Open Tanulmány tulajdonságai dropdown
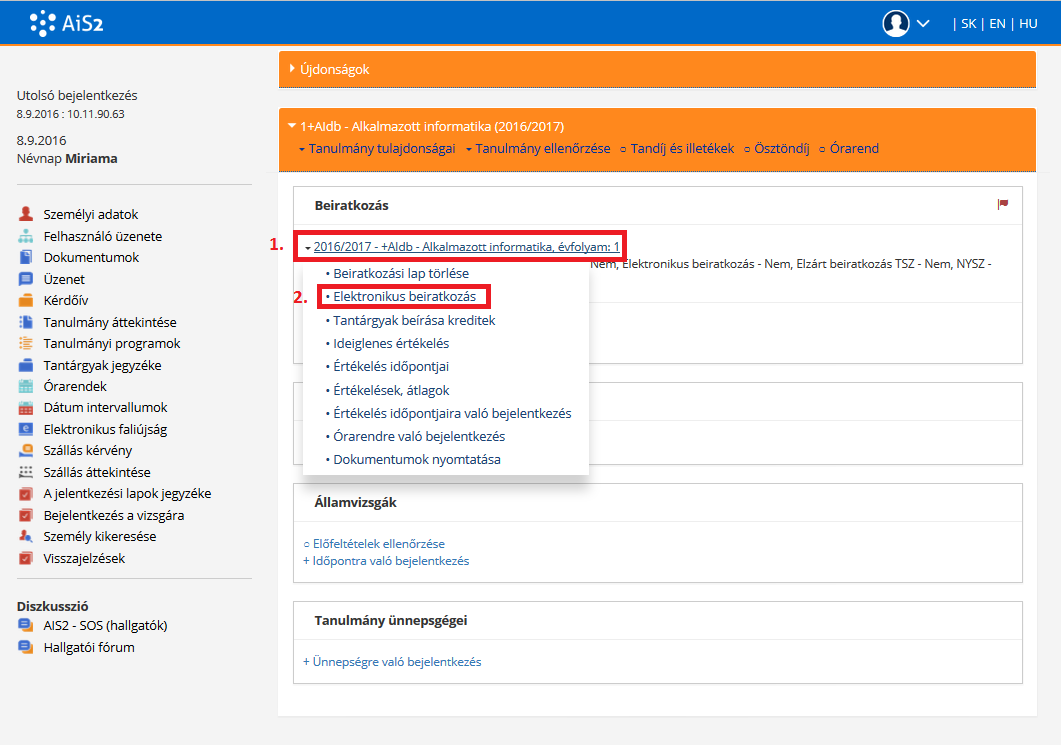Image resolution: width=1061 pixels, height=745 pixels. click(x=376, y=149)
